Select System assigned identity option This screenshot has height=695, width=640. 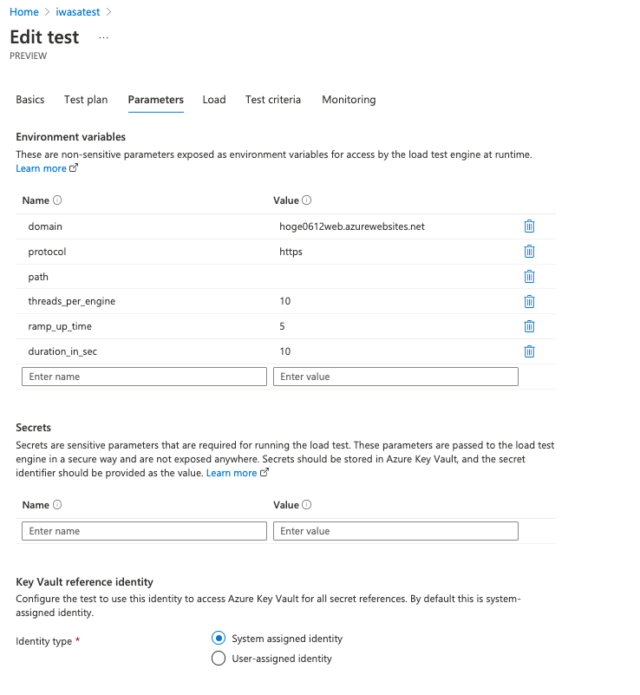(x=218, y=638)
